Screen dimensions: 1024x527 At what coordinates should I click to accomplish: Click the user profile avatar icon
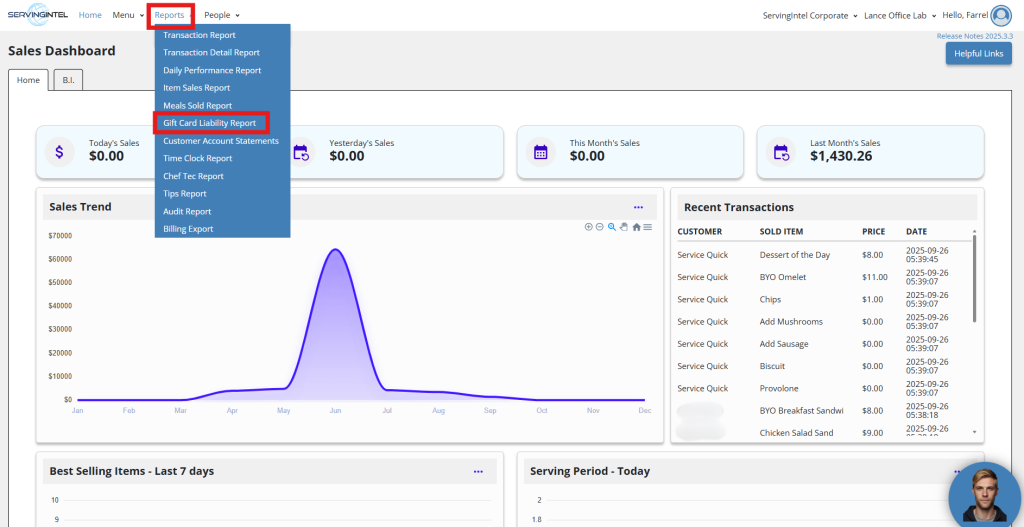(x=1000, y=16)
